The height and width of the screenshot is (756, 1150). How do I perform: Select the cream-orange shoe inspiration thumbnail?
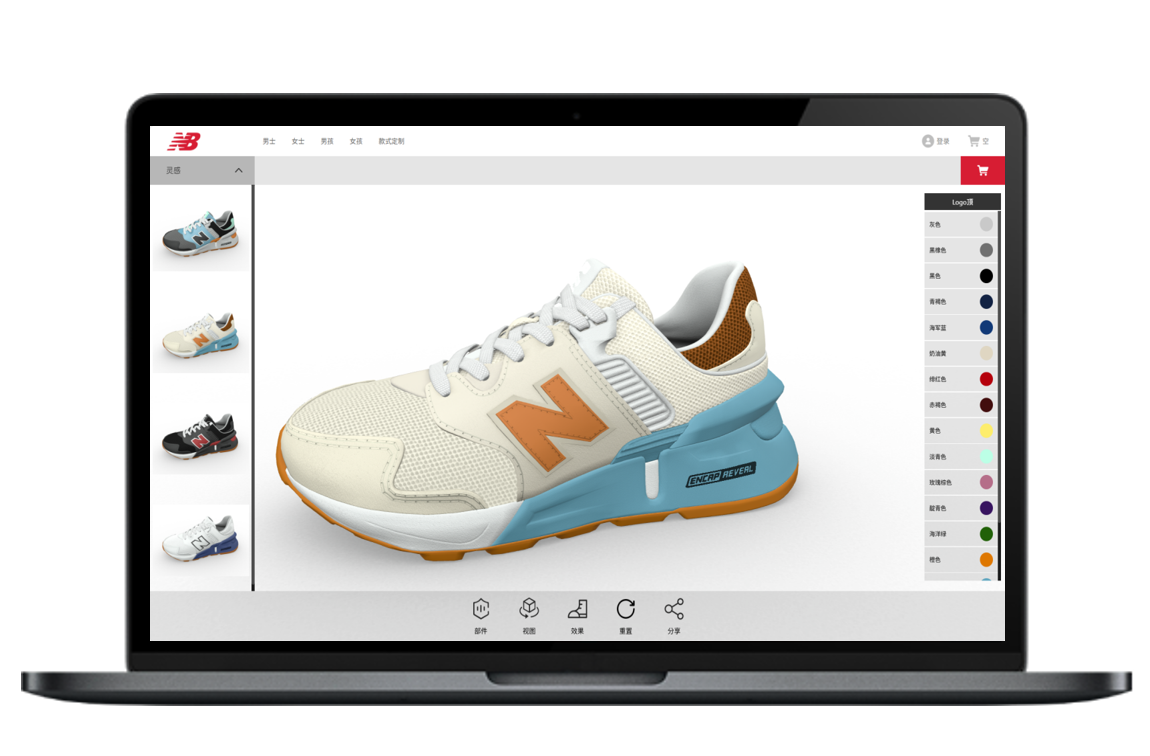click(200, 335)
